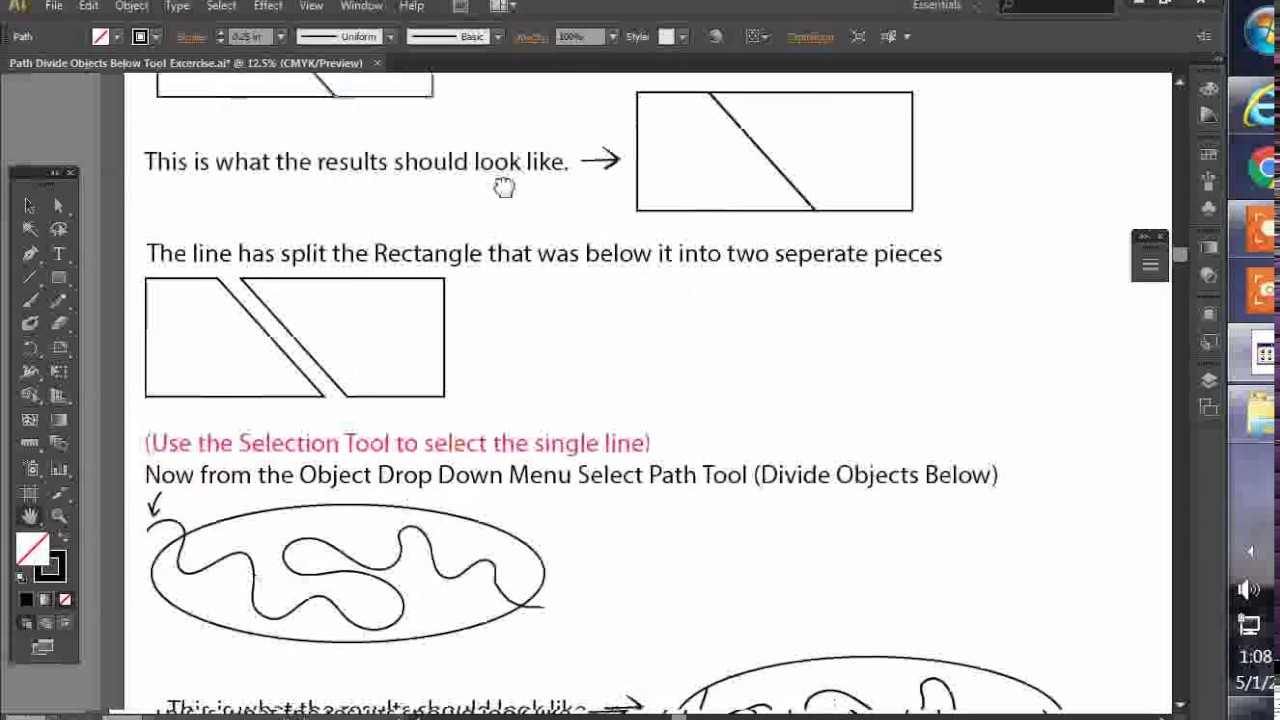
Task: Set paint to Gradient mode
Action: [45, 600]
